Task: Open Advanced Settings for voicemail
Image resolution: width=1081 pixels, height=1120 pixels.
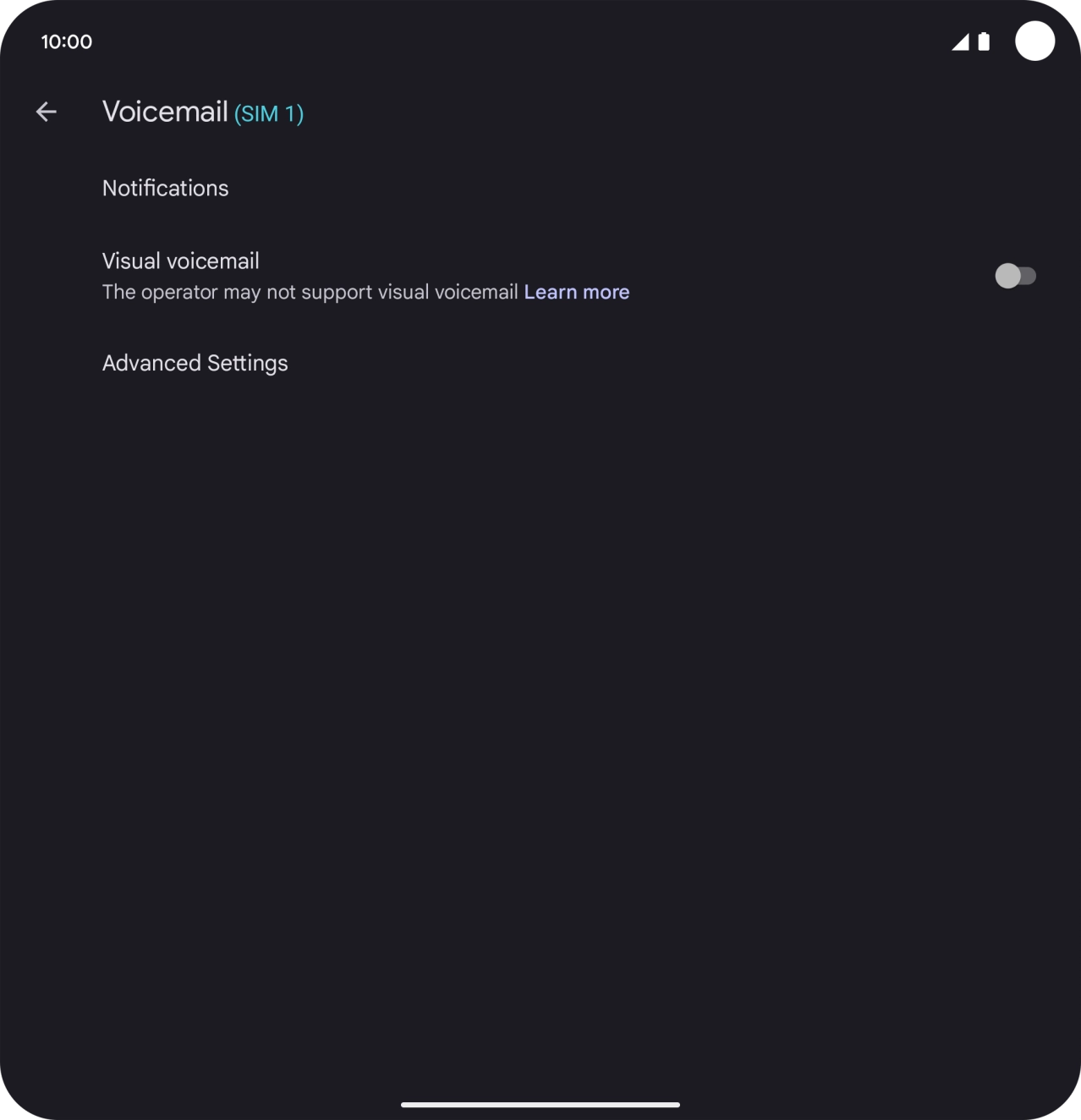Action: point(195,363)
